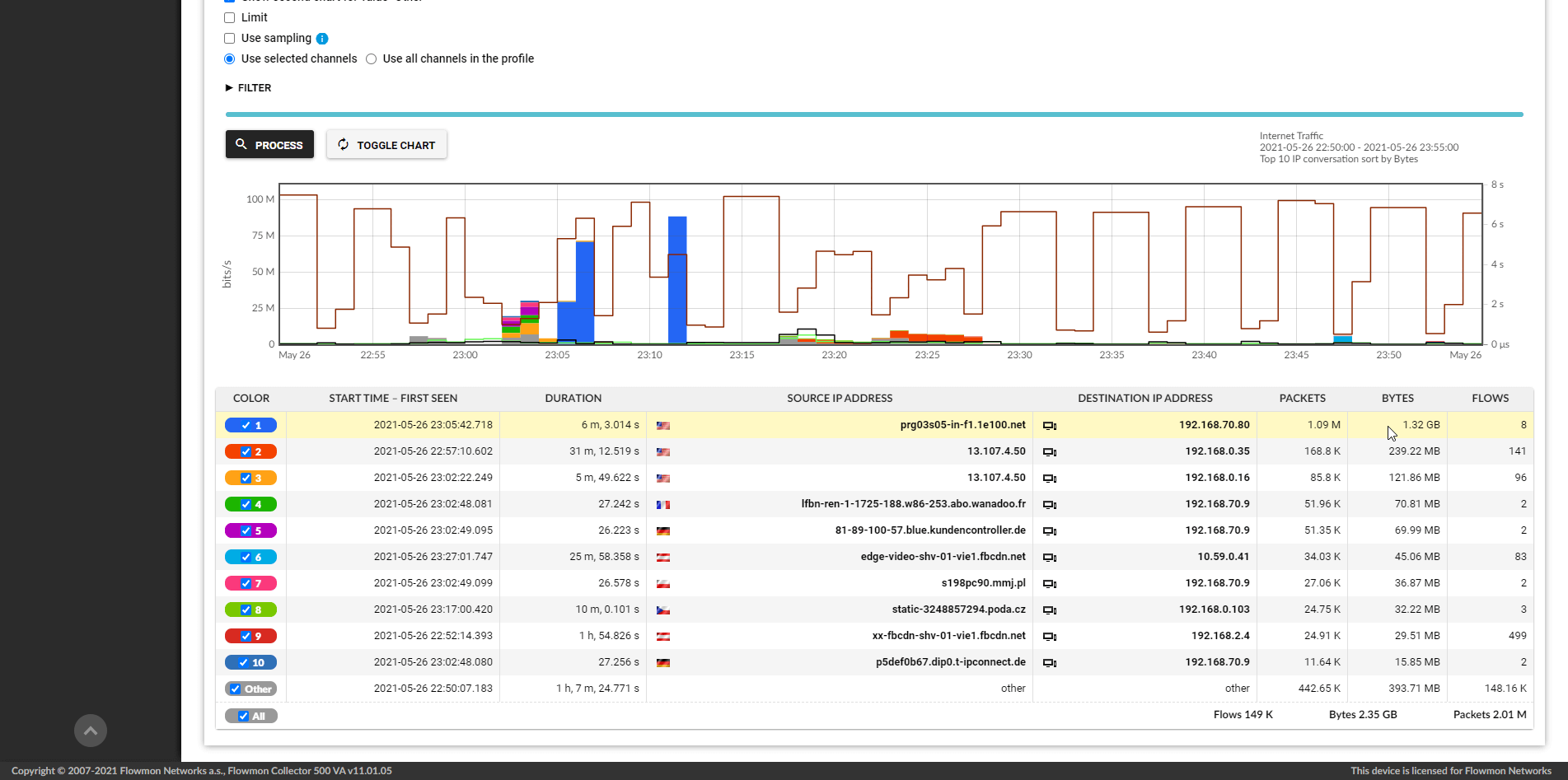
Task: Run the query with the PROCESS button
Action: (269, 144)
